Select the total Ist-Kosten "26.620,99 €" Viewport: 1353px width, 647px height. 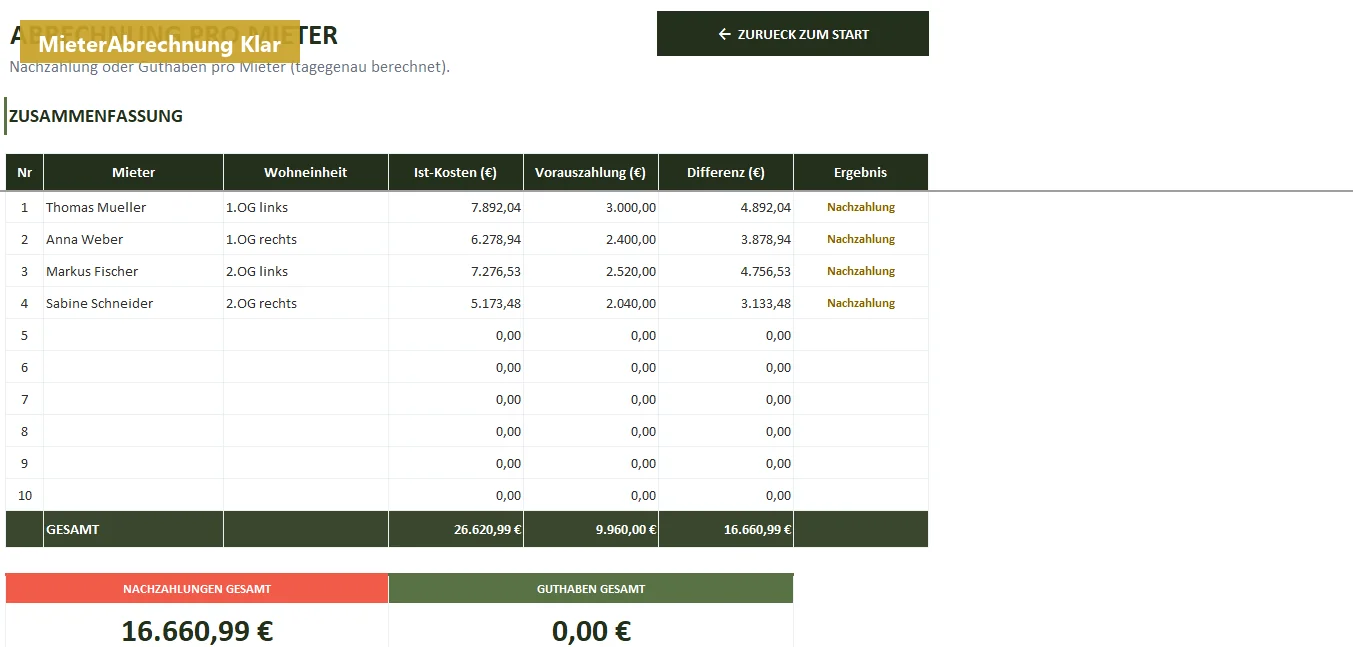pyautogui.click(x=456, y=529)
